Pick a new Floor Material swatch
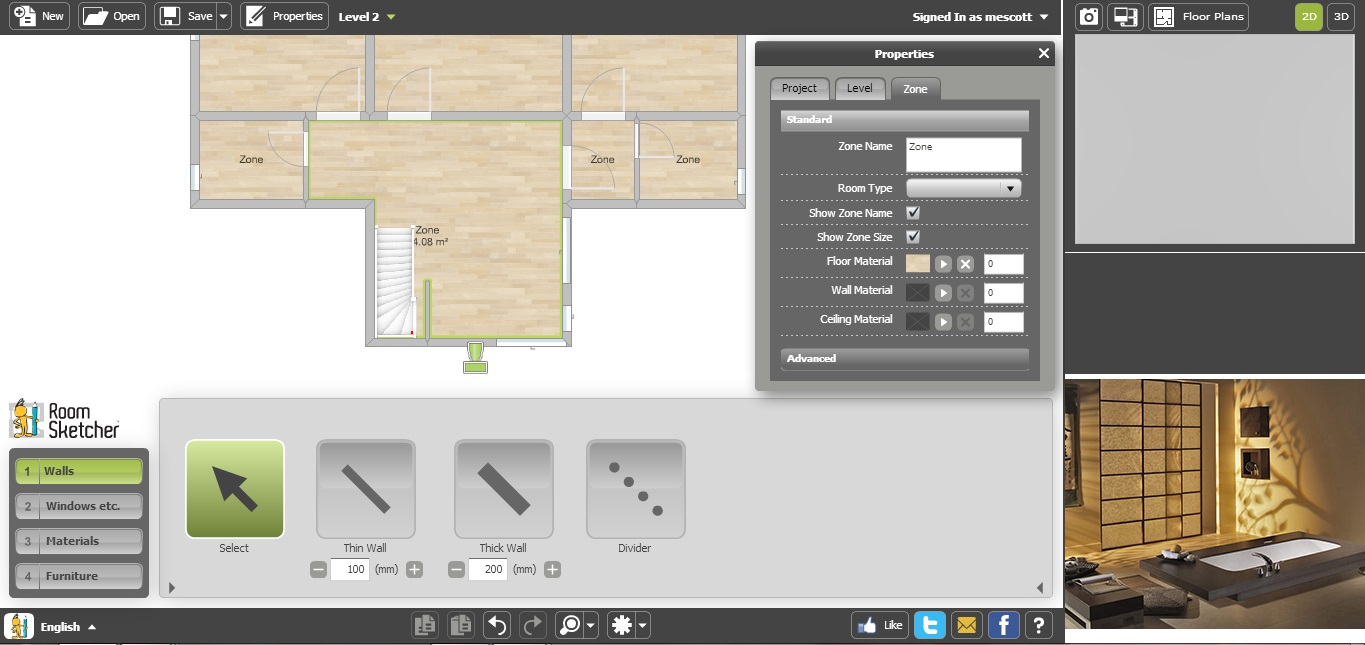This screenshot has width=1365, height=645. [x=917, y=263]
